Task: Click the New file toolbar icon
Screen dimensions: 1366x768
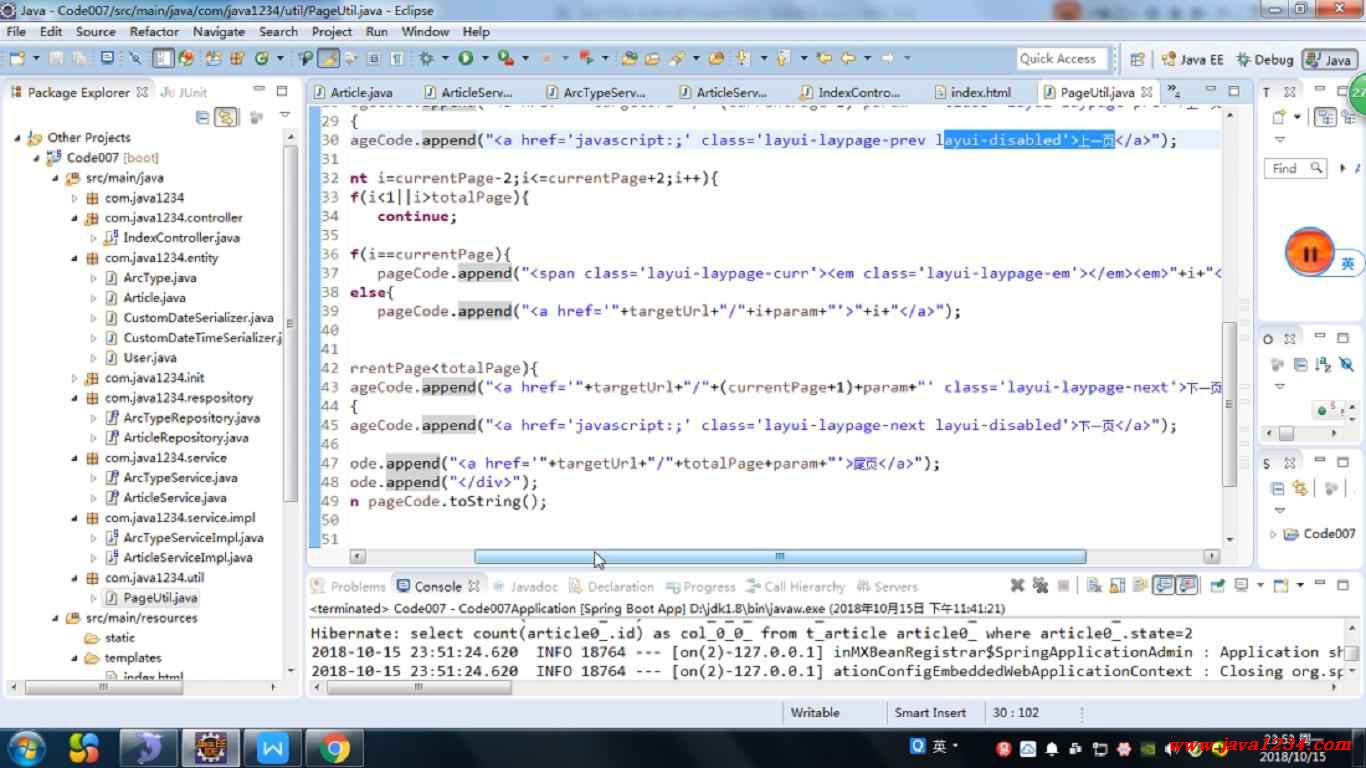Action: 17,58
